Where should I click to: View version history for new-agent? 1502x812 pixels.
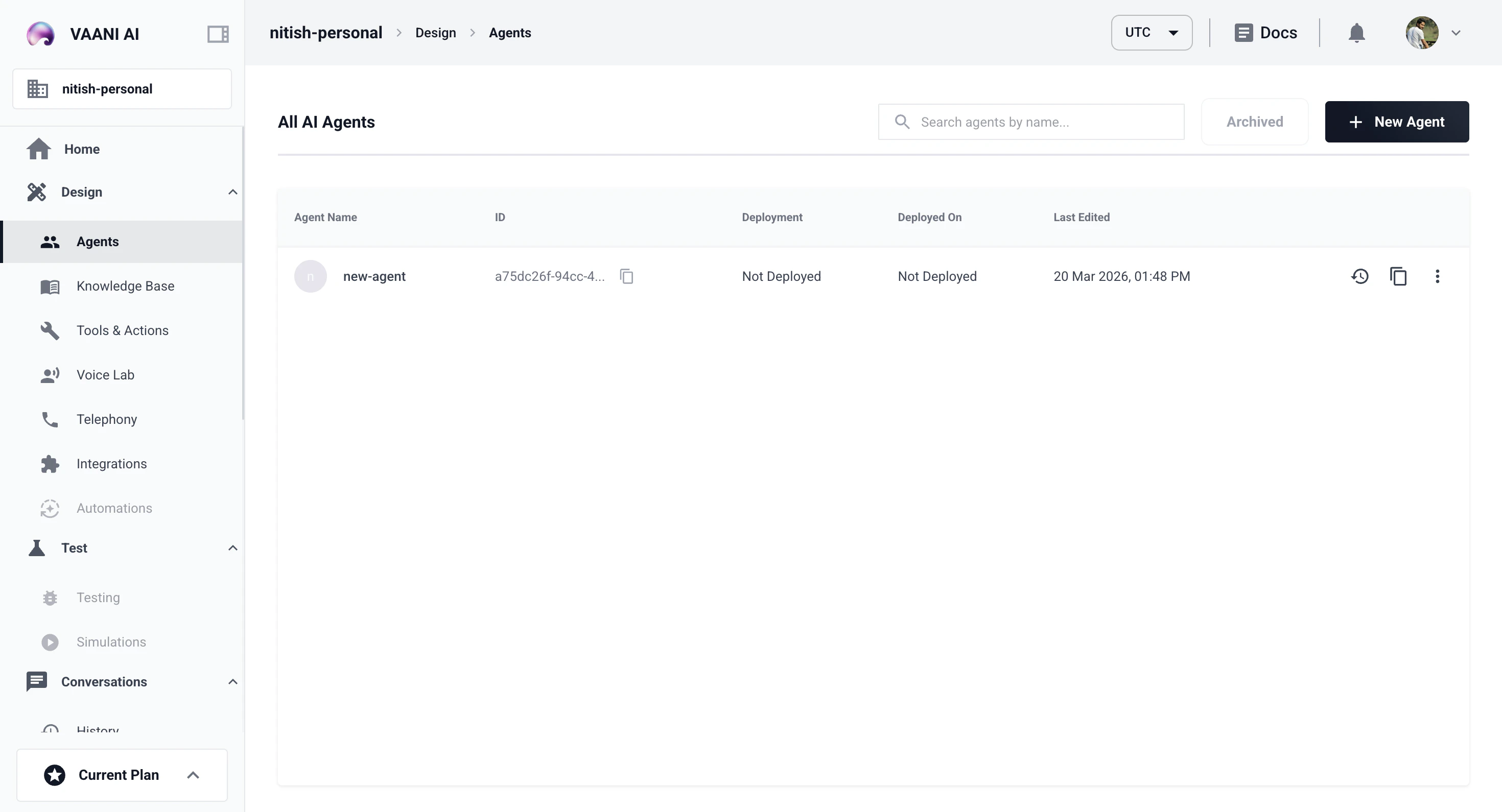point(1360,276)
